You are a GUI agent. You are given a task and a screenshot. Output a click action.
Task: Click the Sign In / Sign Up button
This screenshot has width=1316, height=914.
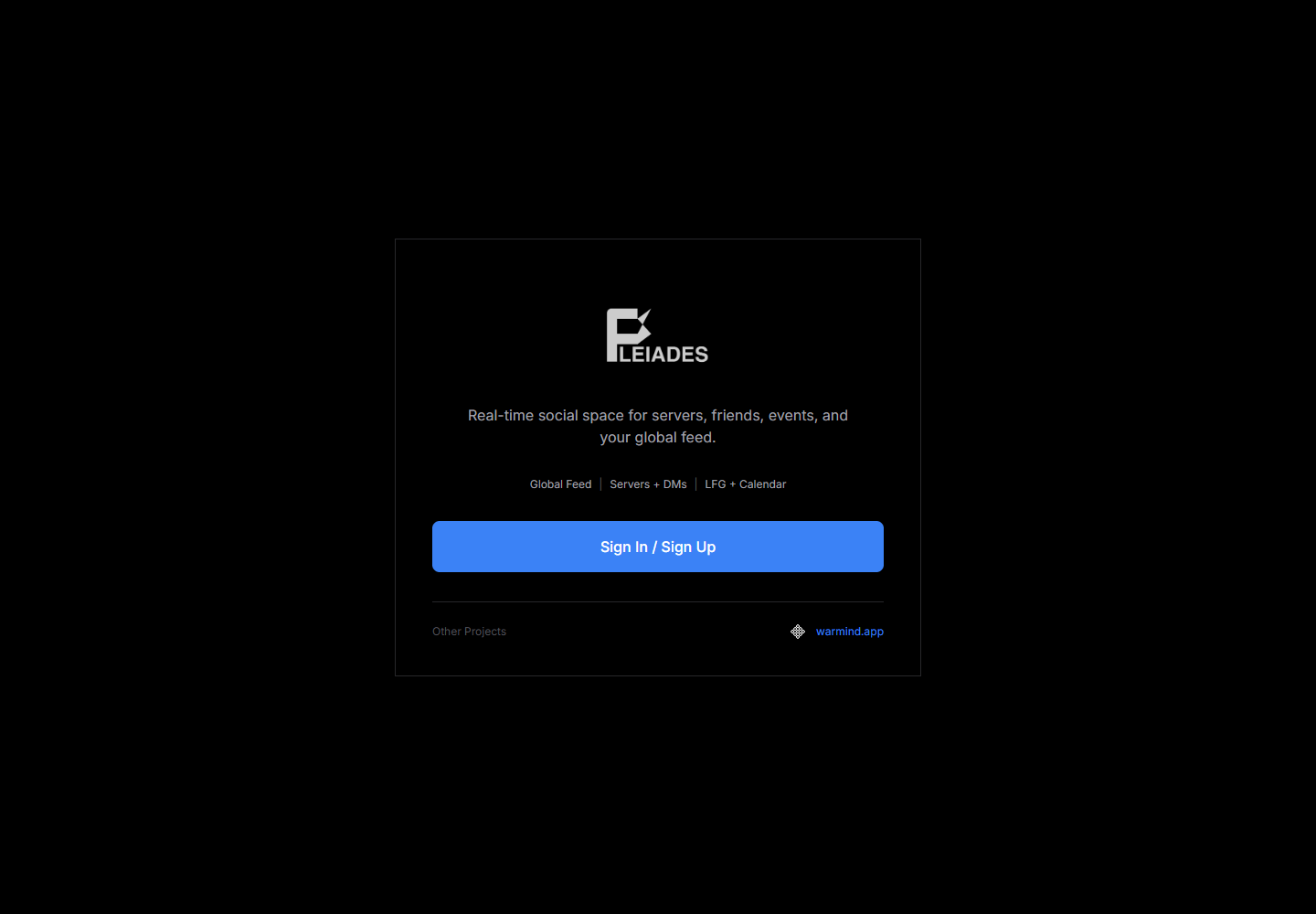click(658, 547)
